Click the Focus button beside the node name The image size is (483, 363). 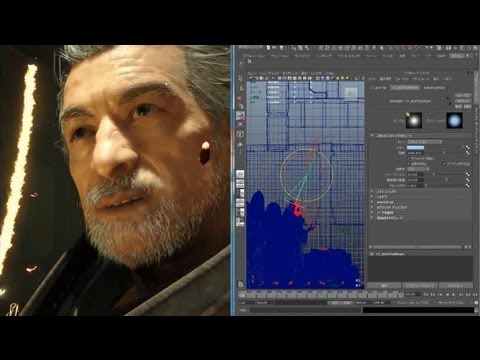coord(463,96)
